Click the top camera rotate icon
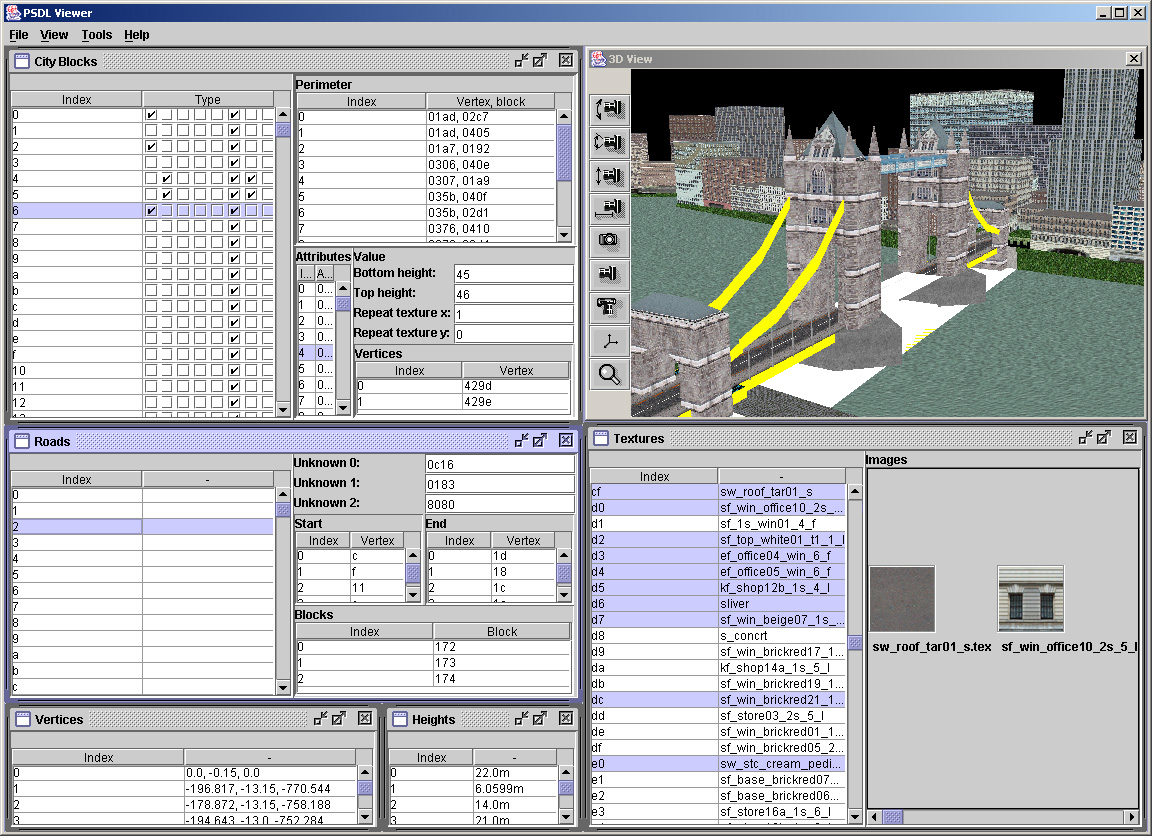 pyautogui.click(x=609, y=109)
